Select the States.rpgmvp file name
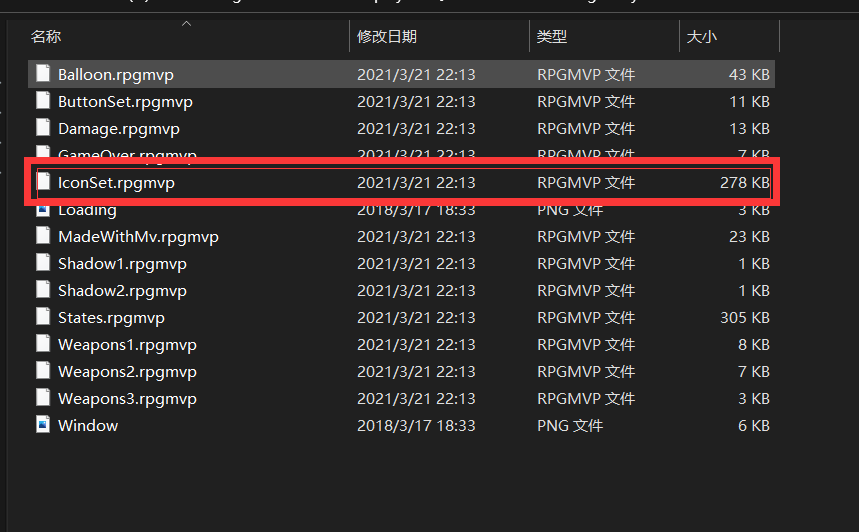Screen dimensions: 859x532 click(111, 318)
